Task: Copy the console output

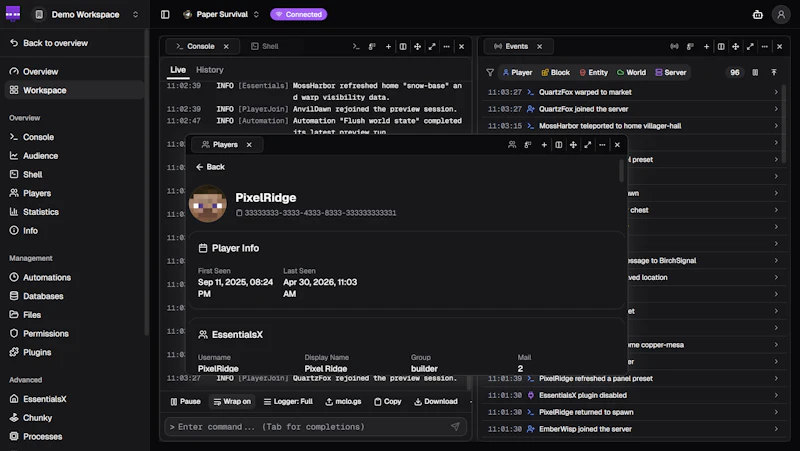Action: [x=388, y=402]
